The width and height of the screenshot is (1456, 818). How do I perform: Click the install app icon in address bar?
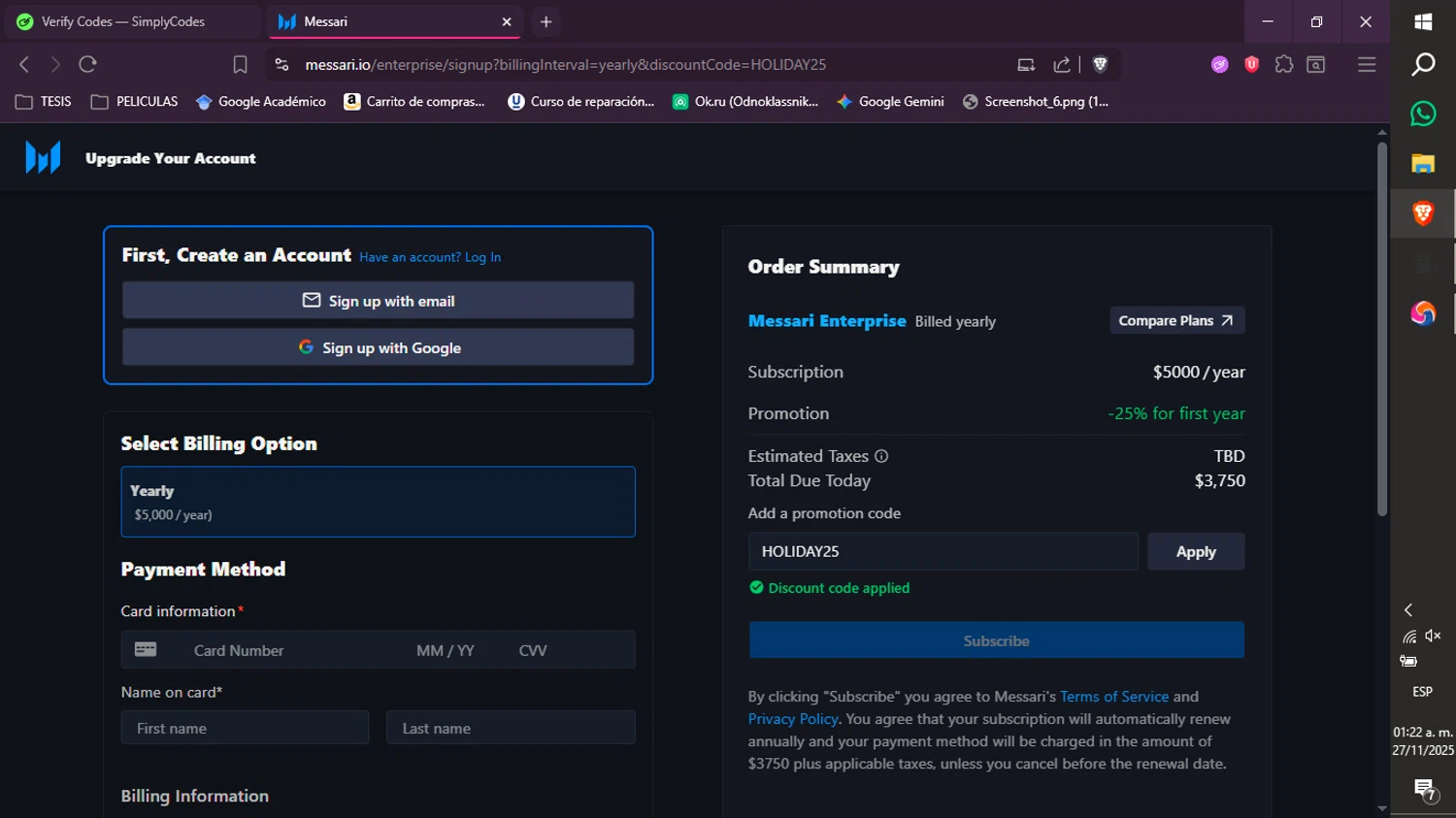coord(1026,64)
